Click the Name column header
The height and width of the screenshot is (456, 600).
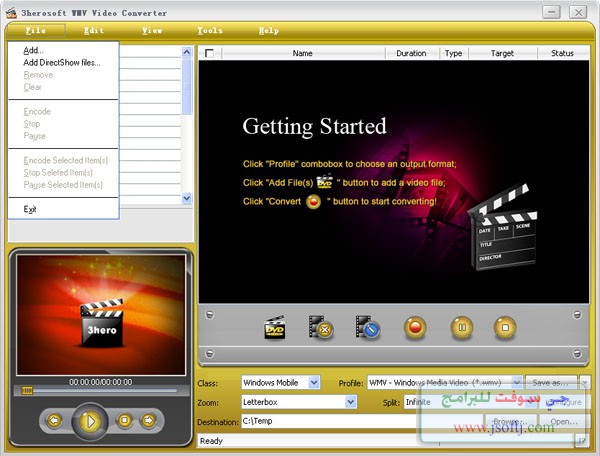point(302,53)
